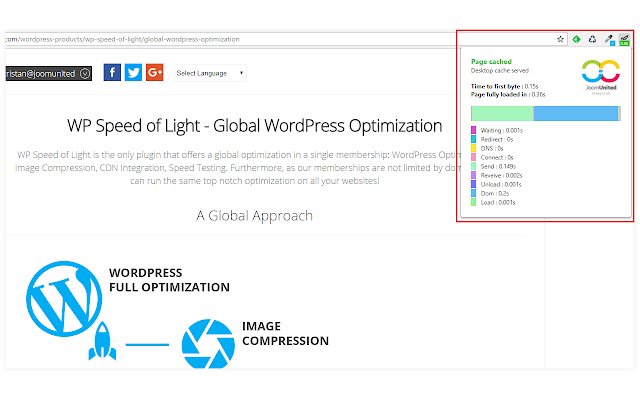Click the rocket icon below the WordPress logo
This screenshot has width=640, height=400.
click(102, 341)
